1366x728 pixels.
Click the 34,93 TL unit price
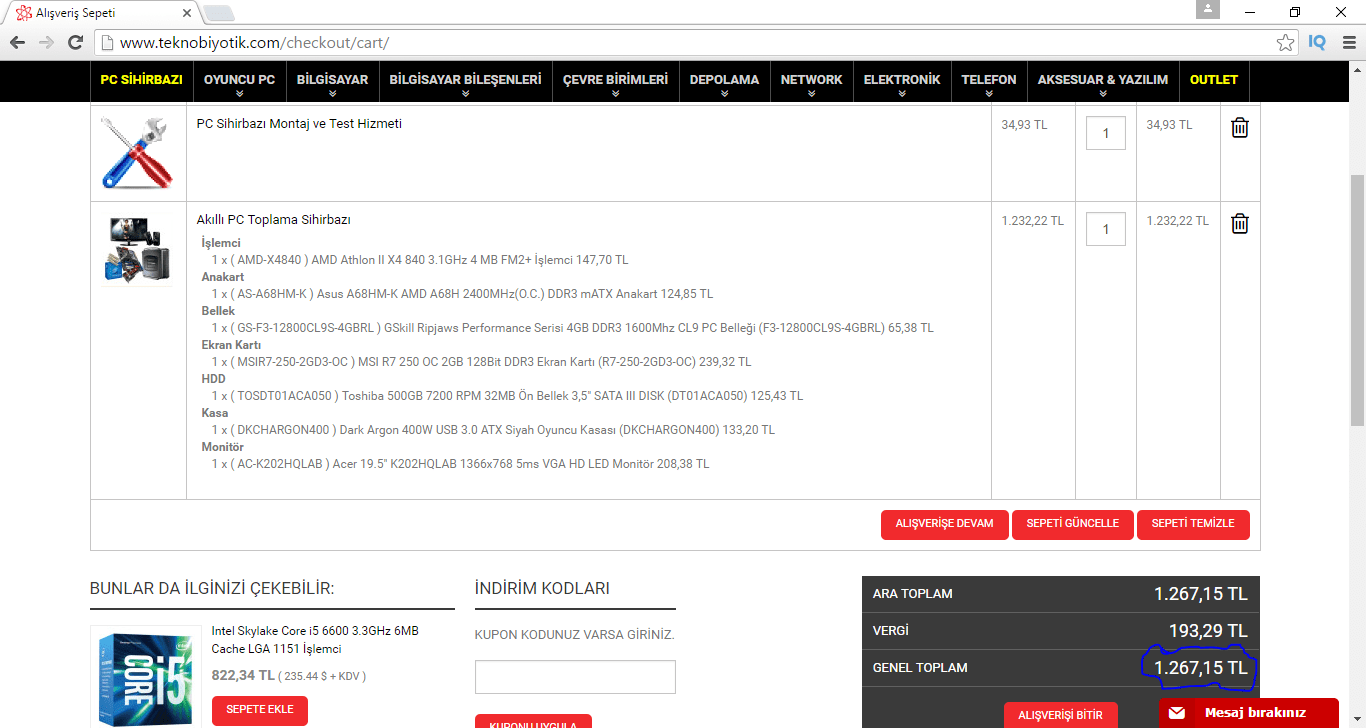click(x=1024, y=125)
